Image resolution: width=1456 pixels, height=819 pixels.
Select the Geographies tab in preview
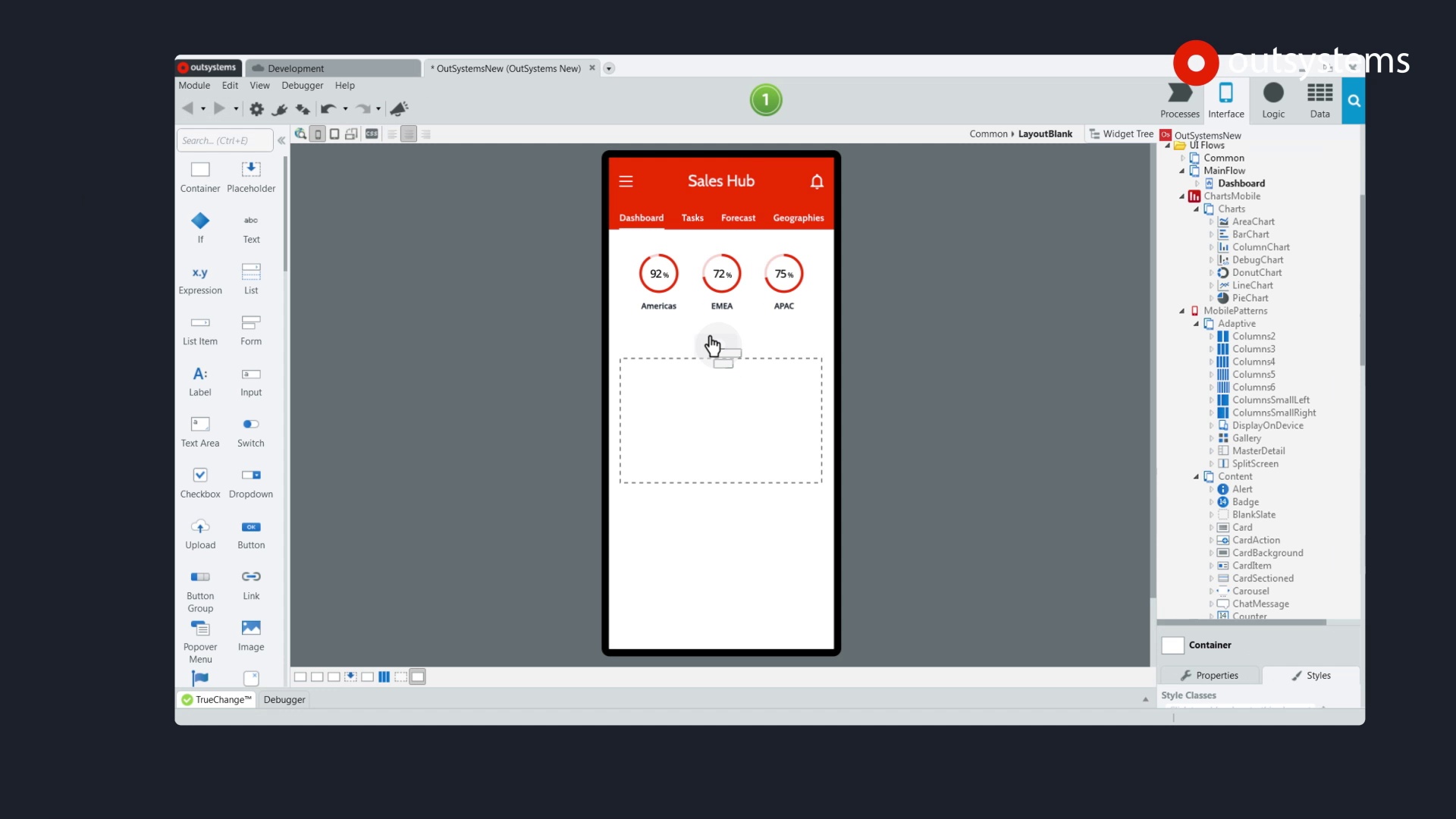click(798, 217)
